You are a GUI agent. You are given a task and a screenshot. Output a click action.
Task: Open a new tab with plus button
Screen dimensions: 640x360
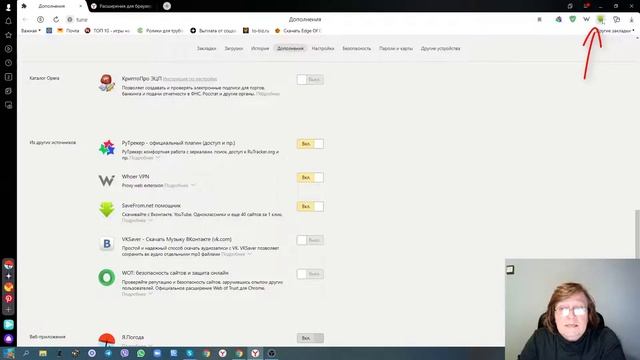point(167,6)
